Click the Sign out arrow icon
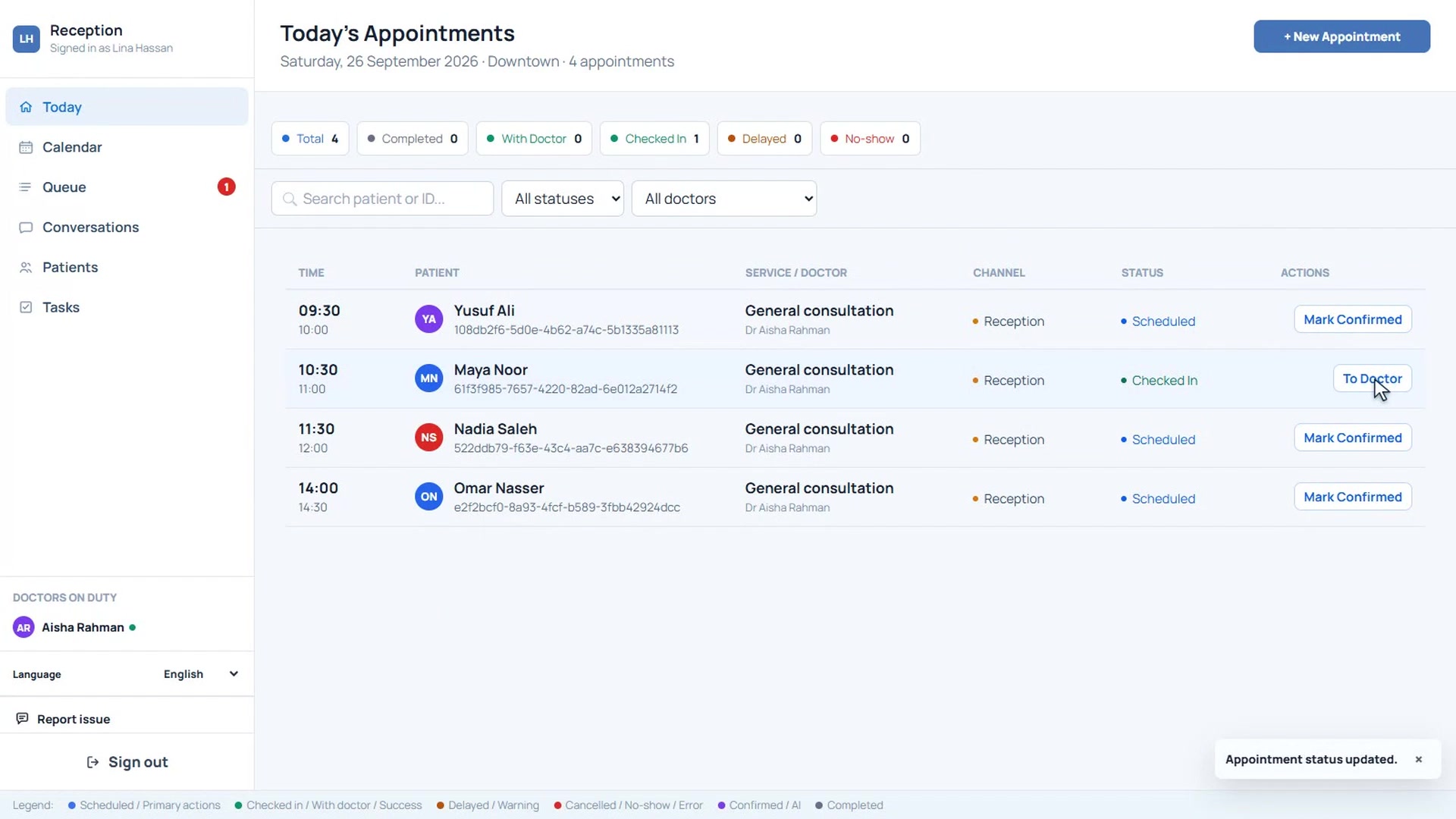 point(93,762)
